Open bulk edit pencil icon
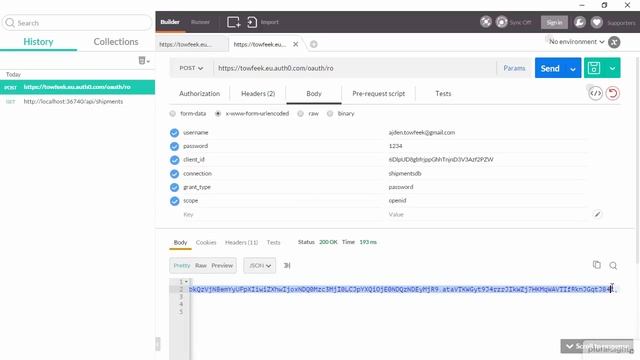Viewport: 640px width, 360px height. pyautogui.click(x=597, y=214)
